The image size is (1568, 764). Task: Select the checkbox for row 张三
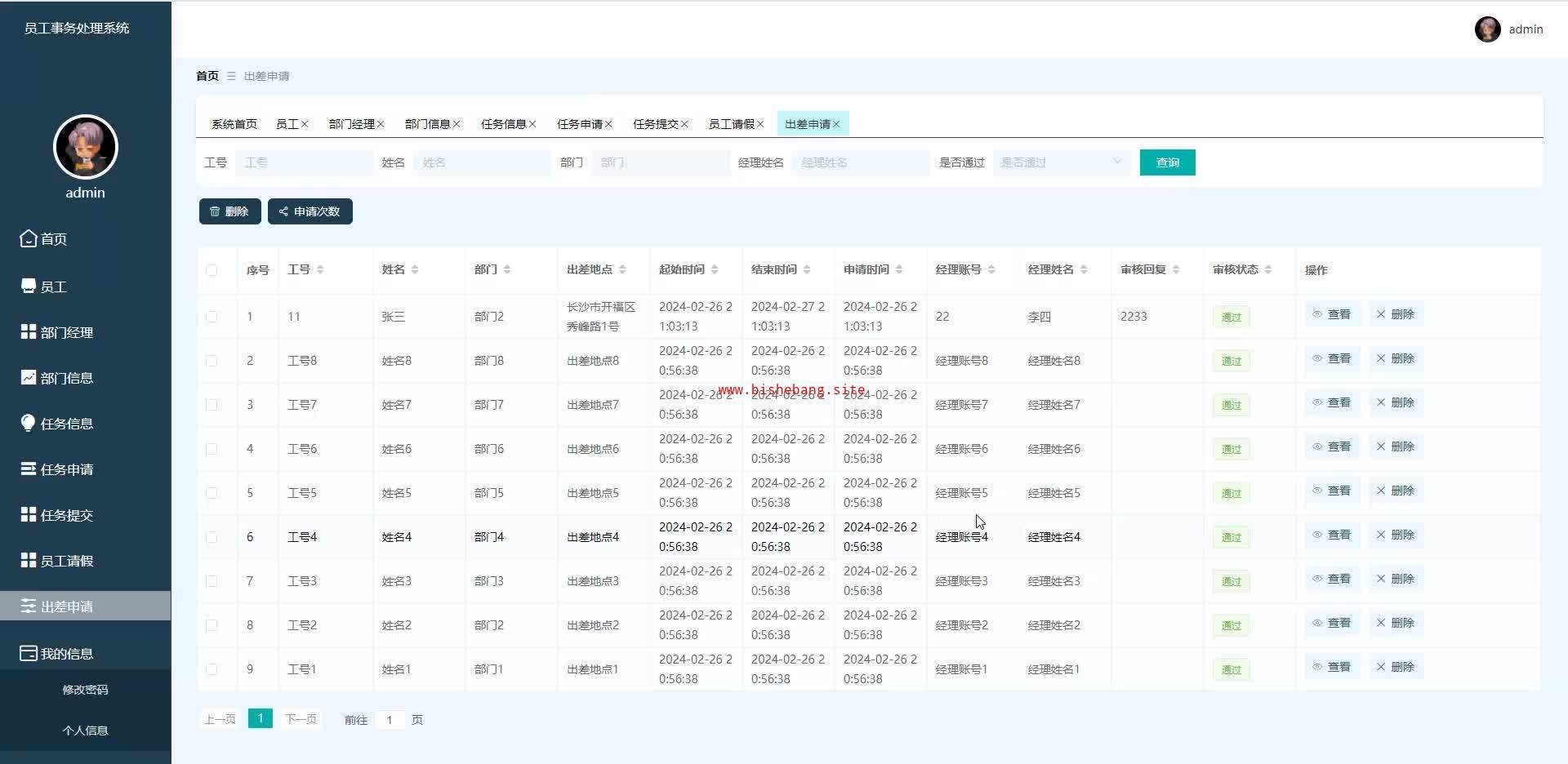[212, 317]
